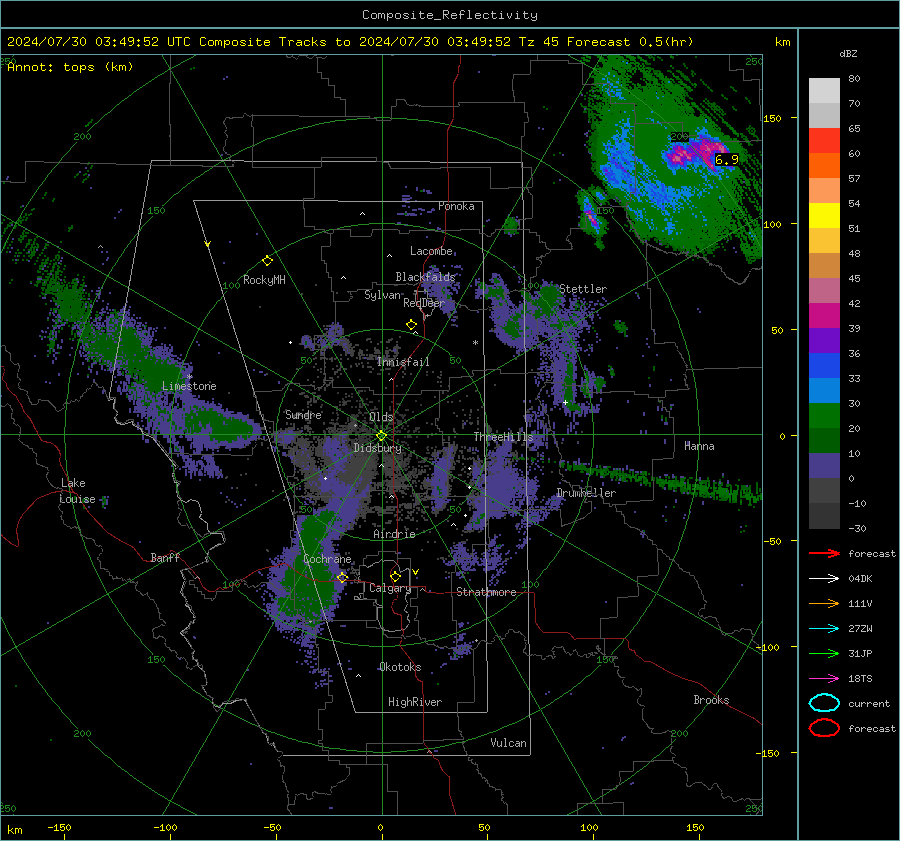Click the RedDeer city label
900x841 pixels.
point(424,303)
